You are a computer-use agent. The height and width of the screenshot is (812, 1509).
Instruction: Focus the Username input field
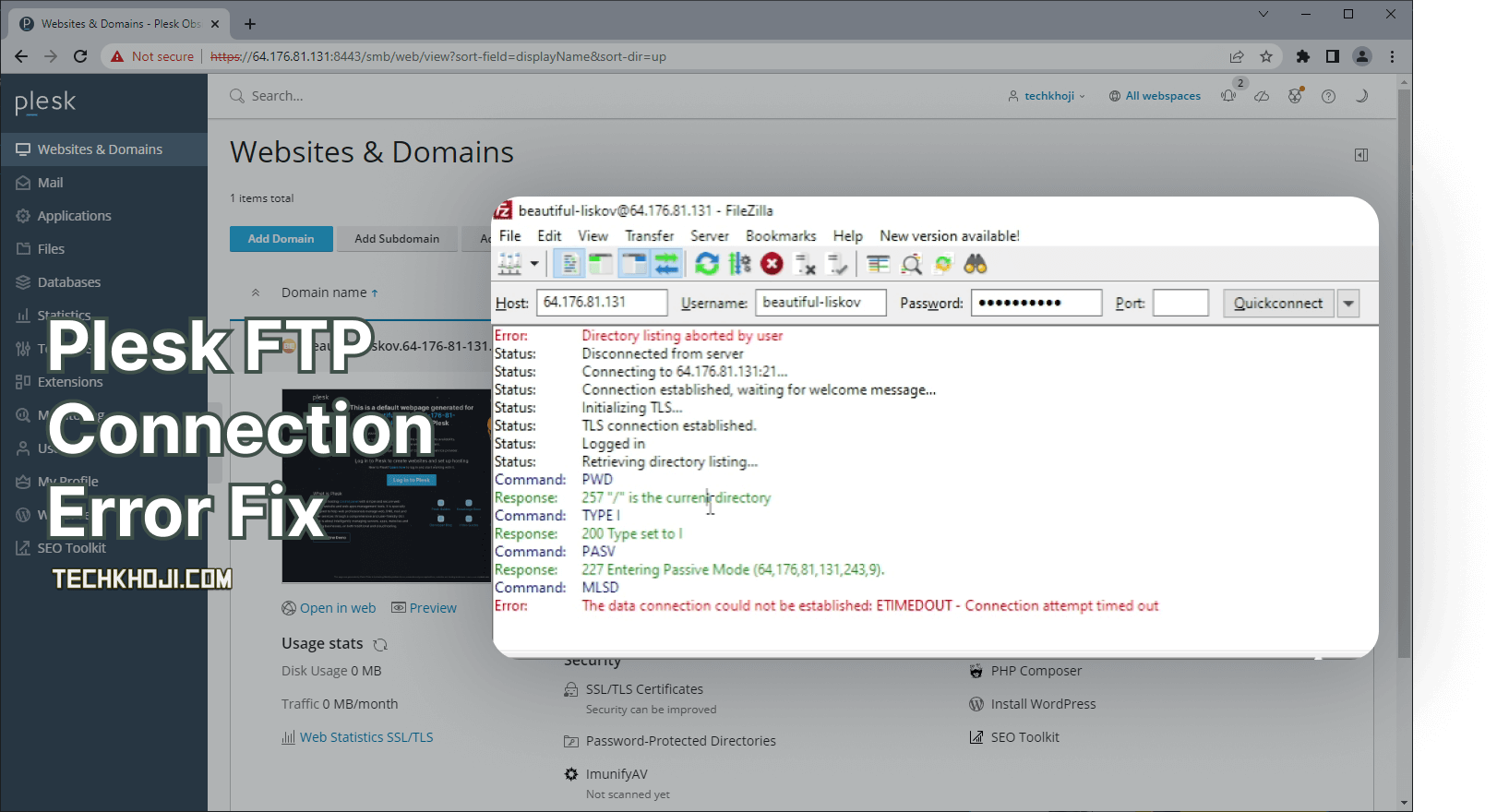(821, 303)
